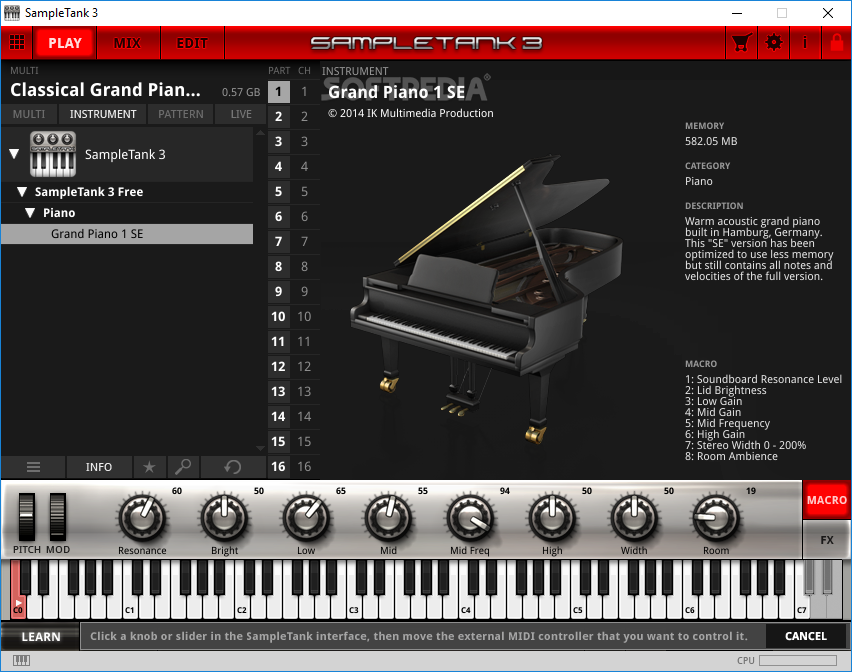852x672 pixels.
Task: Click the 582.05 MB memory value
Action: (711, 141)
